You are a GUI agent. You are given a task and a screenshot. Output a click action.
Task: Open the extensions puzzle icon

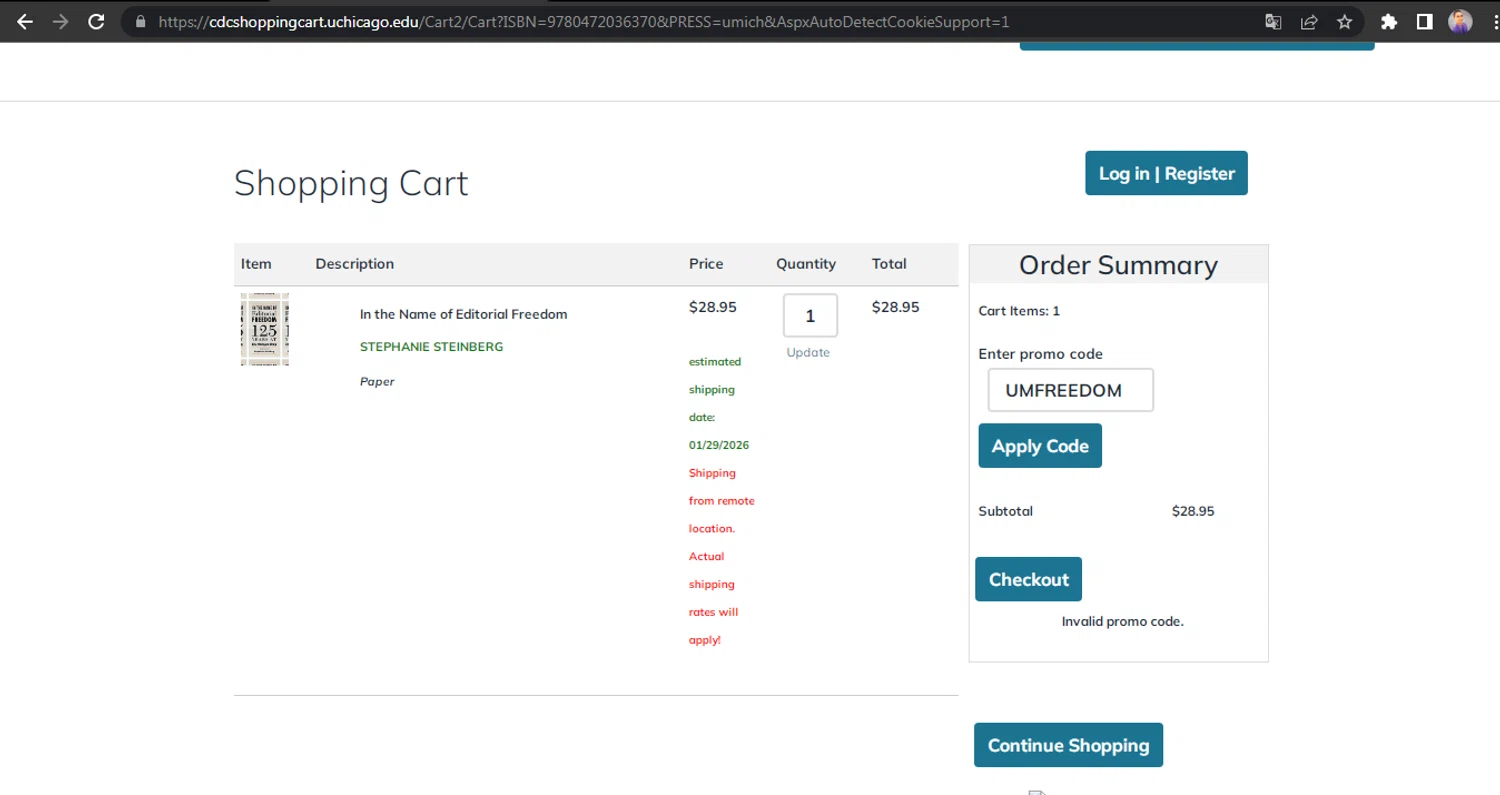click(x=1388, y=21)
